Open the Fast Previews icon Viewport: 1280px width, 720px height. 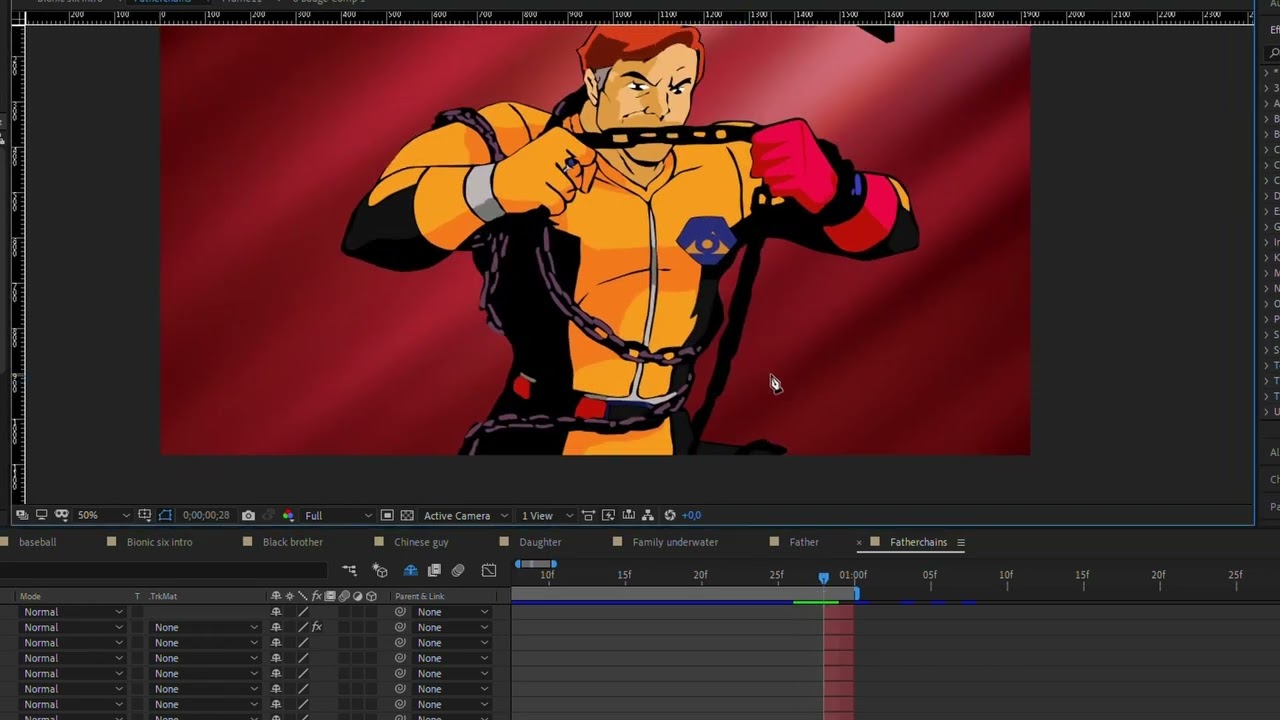coord(608,515)
